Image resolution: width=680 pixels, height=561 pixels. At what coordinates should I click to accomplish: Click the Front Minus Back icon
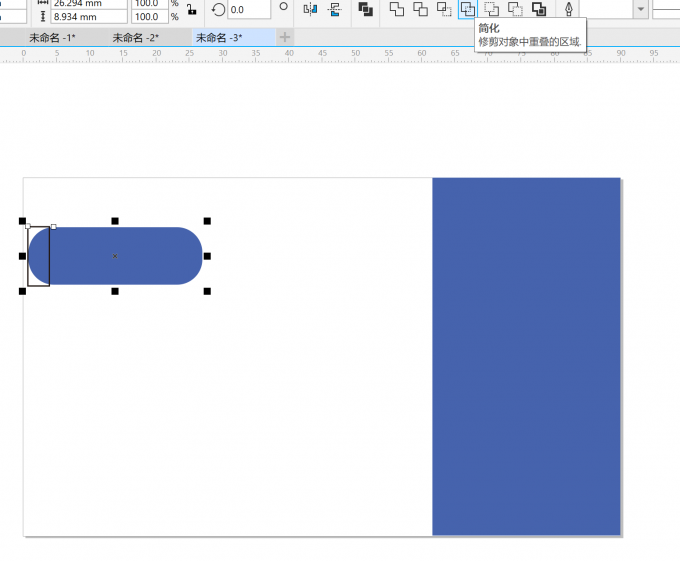pyautogui.click(x=491, y=9)
